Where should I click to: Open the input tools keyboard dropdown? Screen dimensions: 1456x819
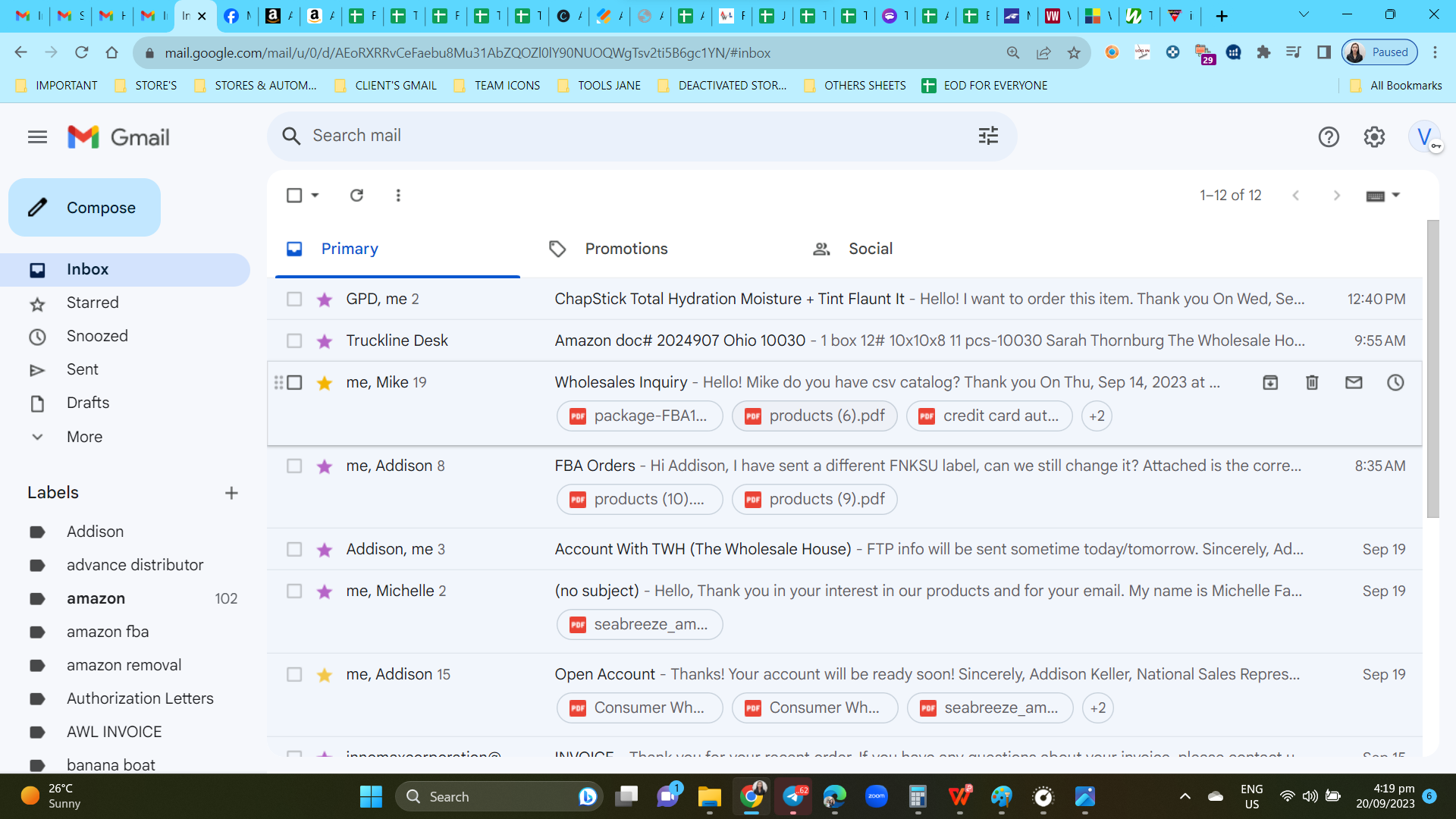pyautogui.click(x=1383, y=196)
